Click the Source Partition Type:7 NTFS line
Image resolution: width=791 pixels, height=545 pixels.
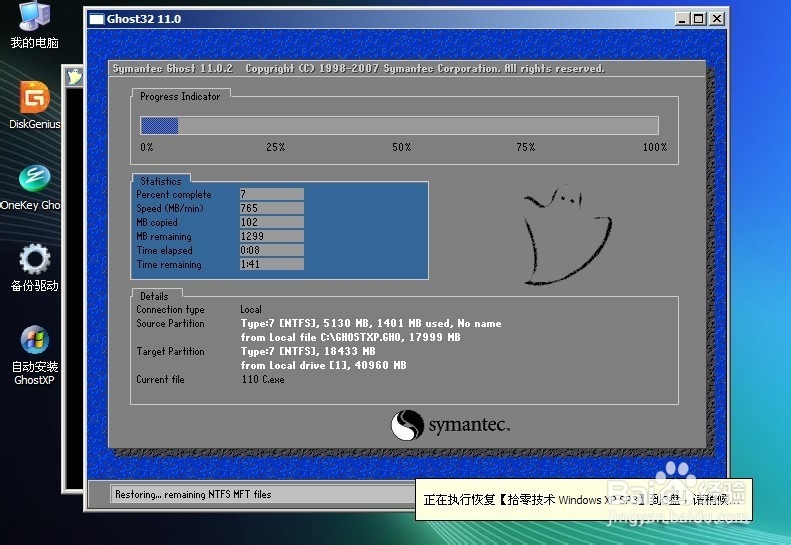(371, 323)
